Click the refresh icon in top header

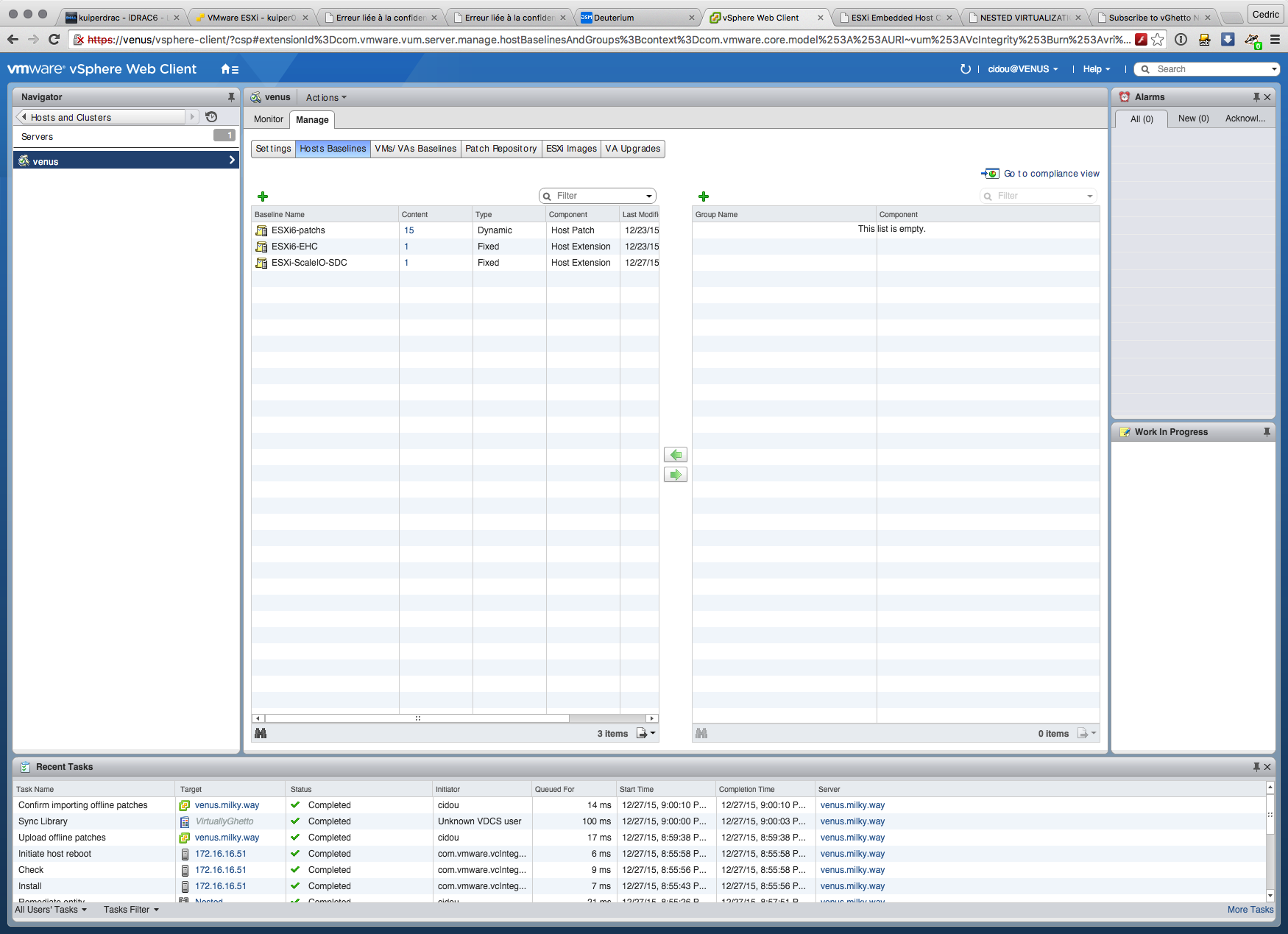965,69
